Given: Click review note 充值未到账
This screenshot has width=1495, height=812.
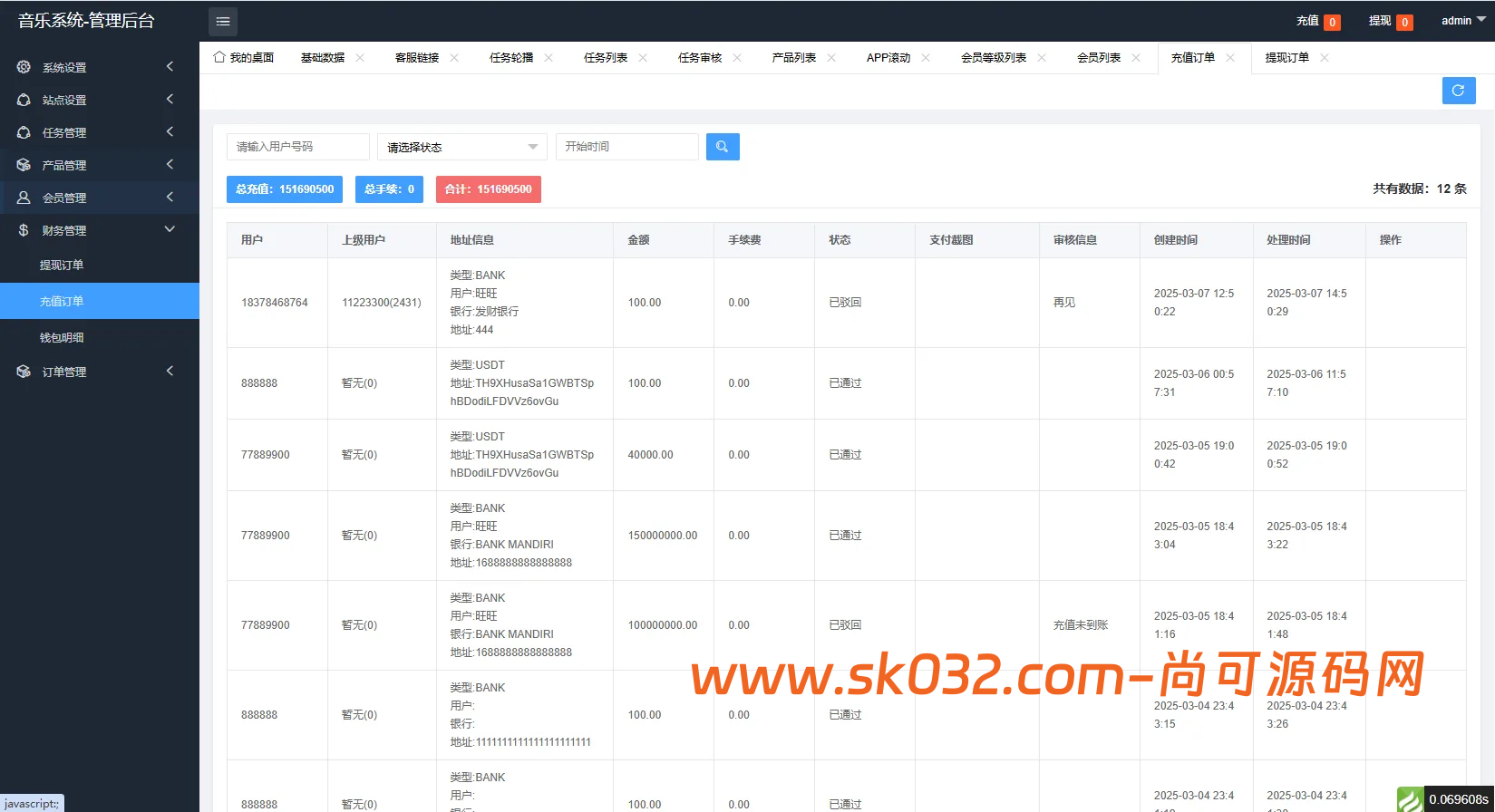Looking at the screenshot, I should (1081, 625).
